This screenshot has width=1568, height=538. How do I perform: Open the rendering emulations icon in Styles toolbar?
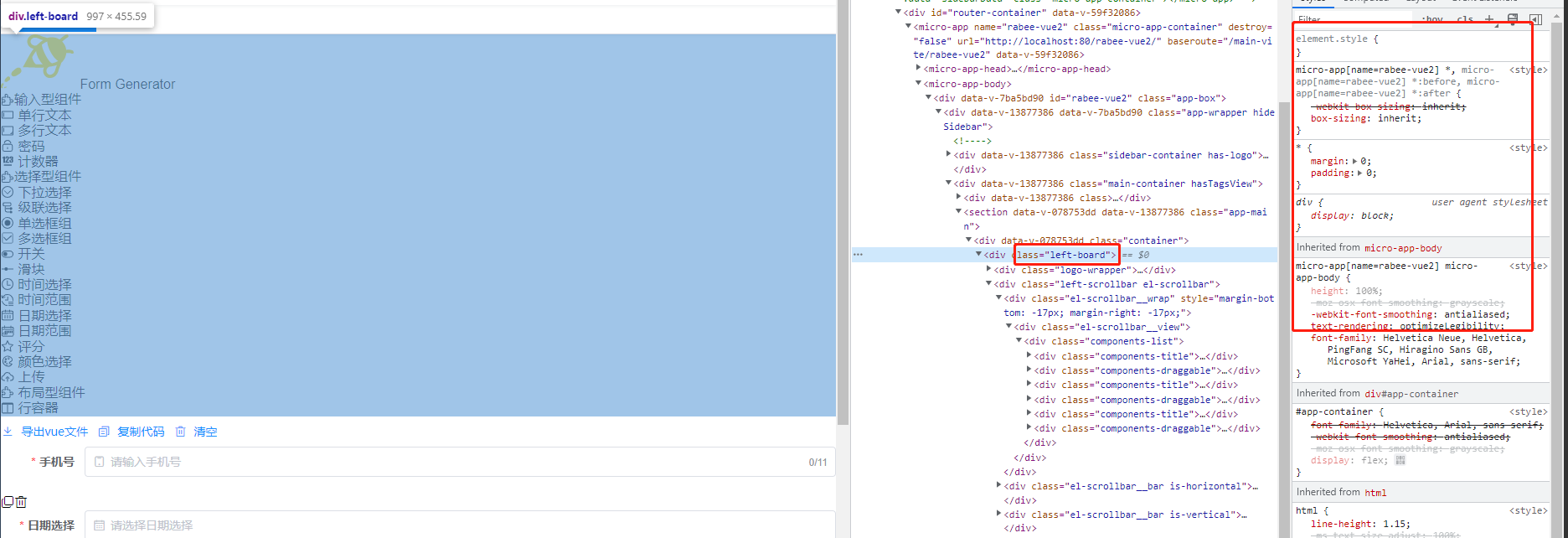(1513, 19)
